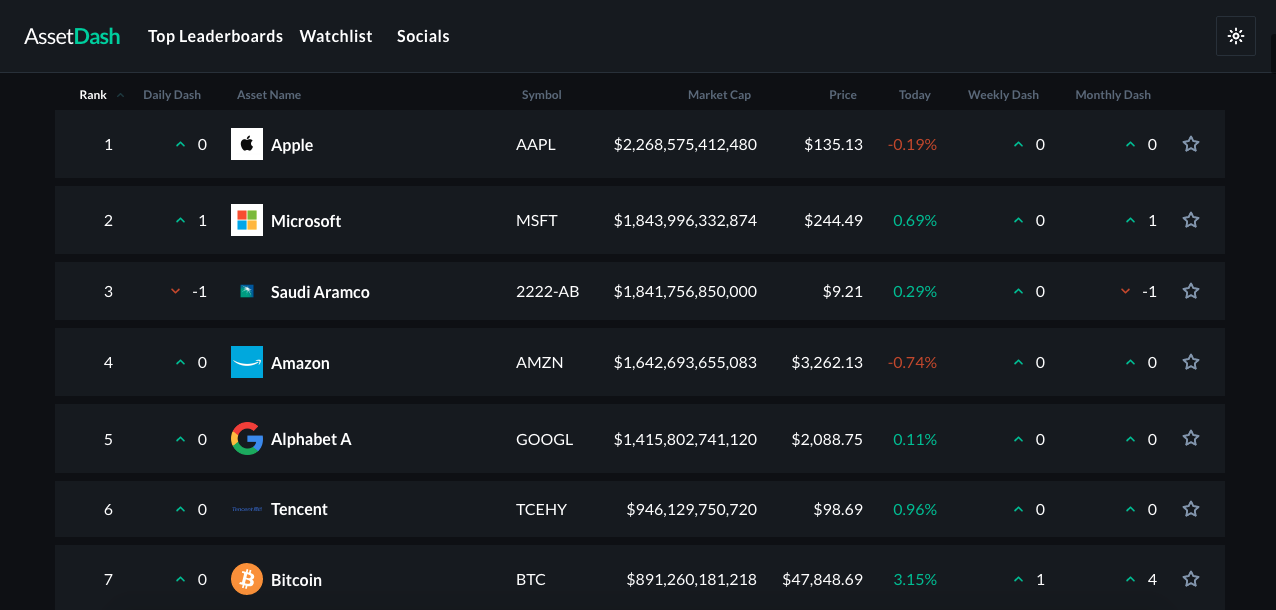Screen dimensions: 1276x610
Task: Click Tencent market cap $946,129,750,720
Action: coord(692,509)
